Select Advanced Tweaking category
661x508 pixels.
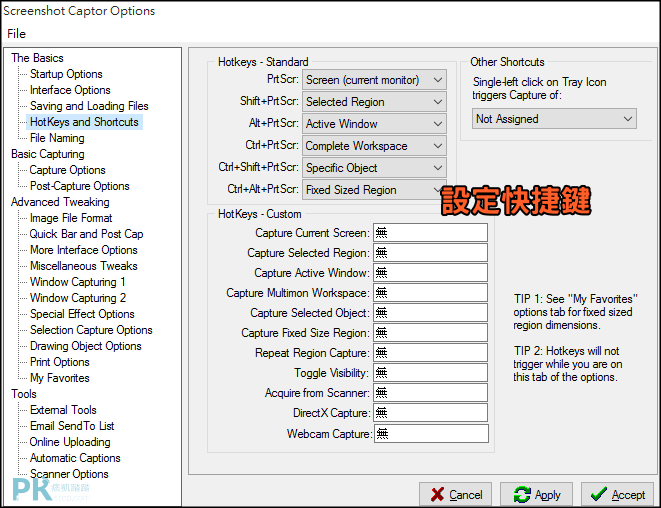60,202
